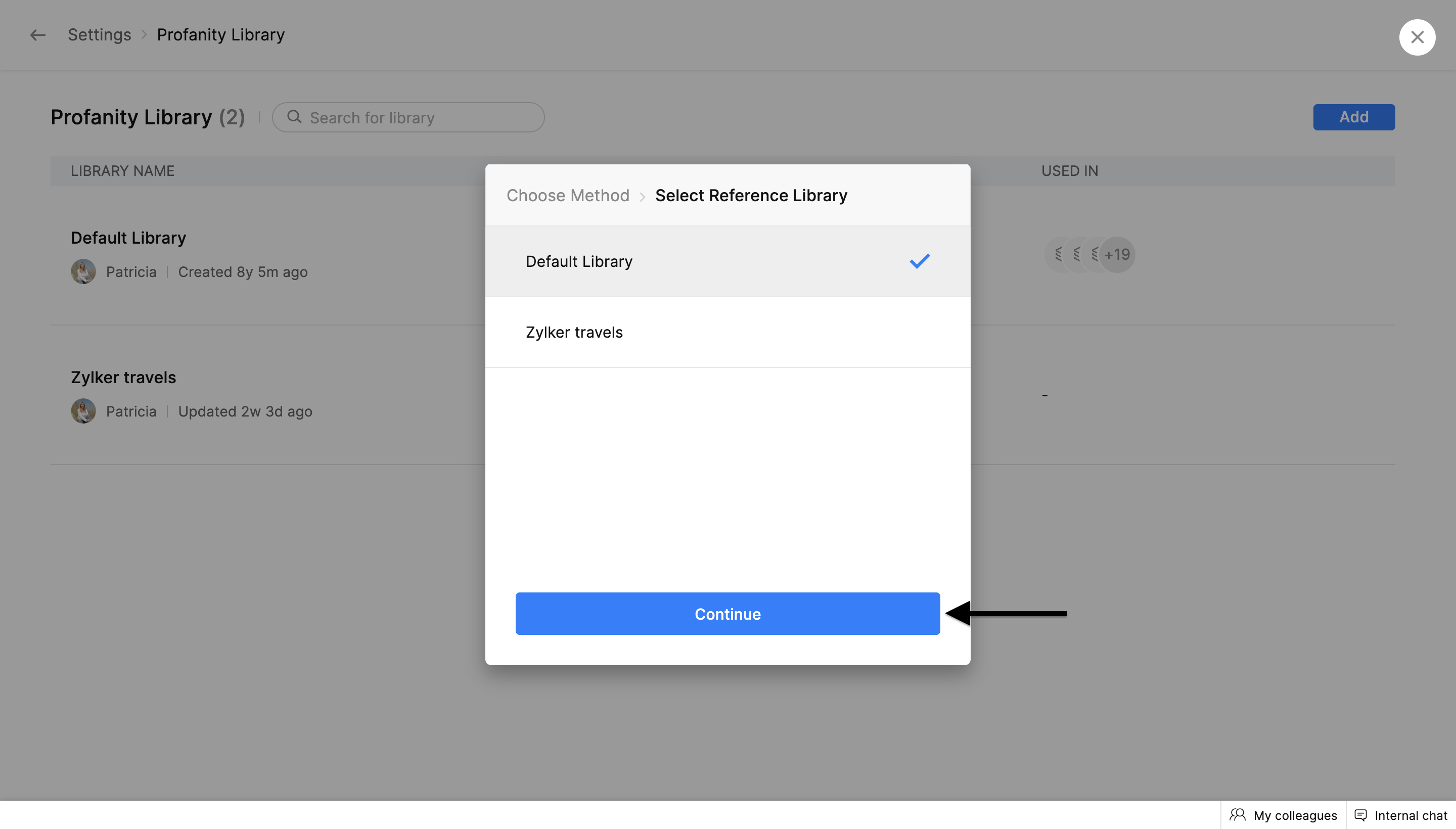
Task: Open Default Library row in list
Action: click(128, 238)
